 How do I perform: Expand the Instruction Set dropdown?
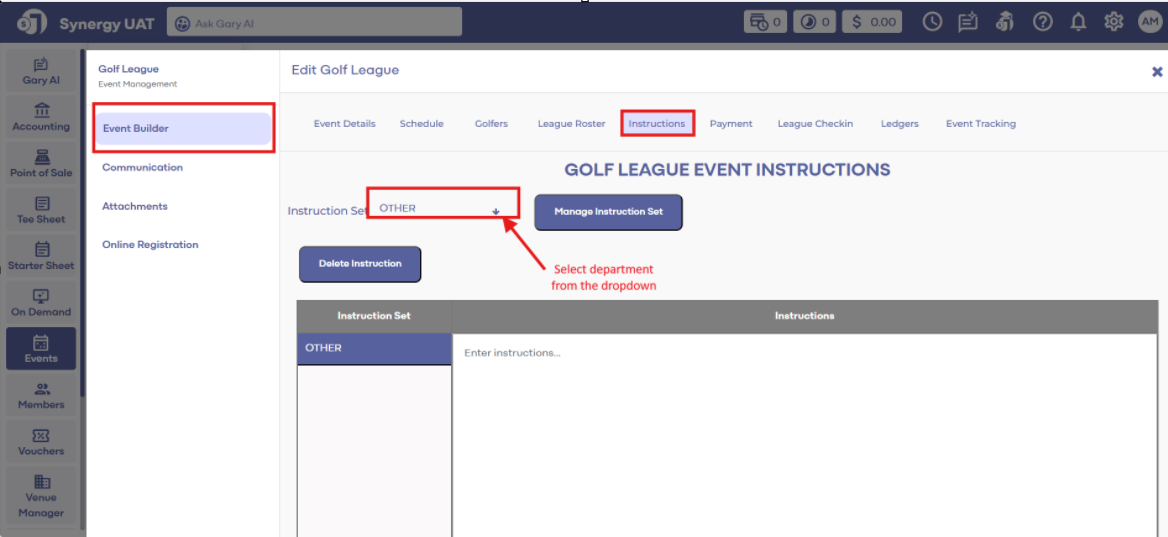(442, 209)
